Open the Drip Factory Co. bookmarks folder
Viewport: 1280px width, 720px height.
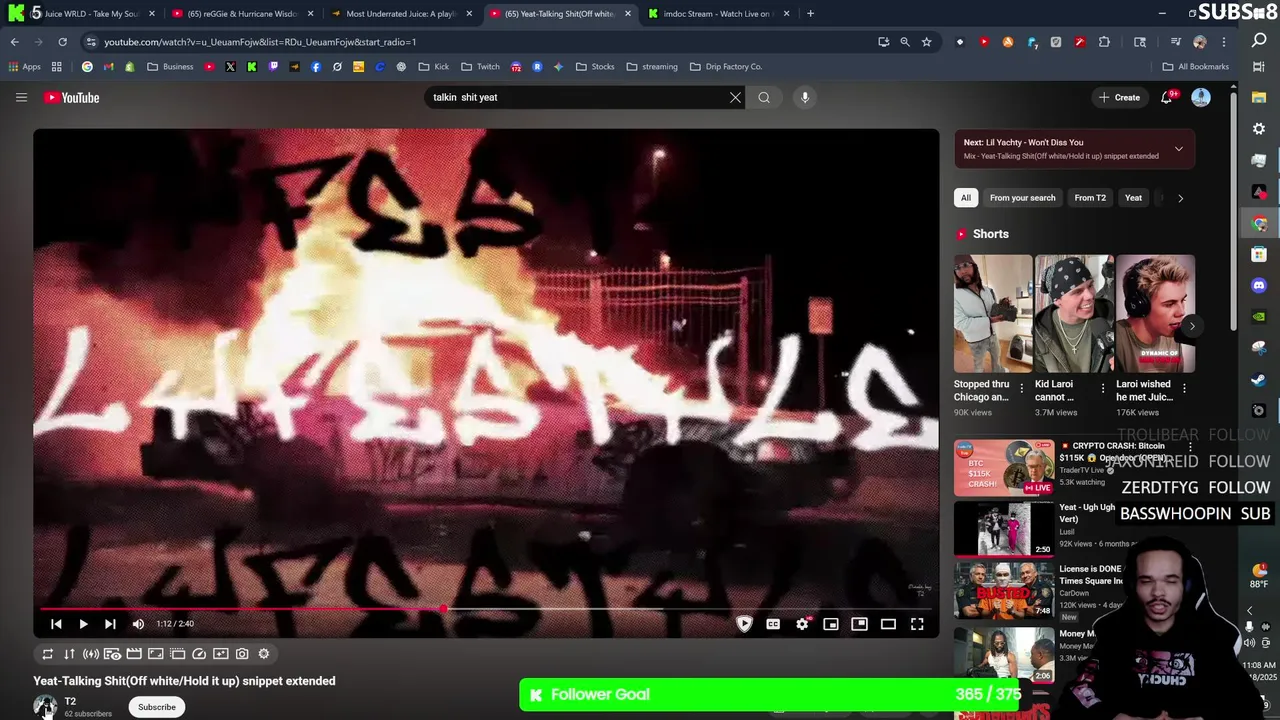(726, 67)
